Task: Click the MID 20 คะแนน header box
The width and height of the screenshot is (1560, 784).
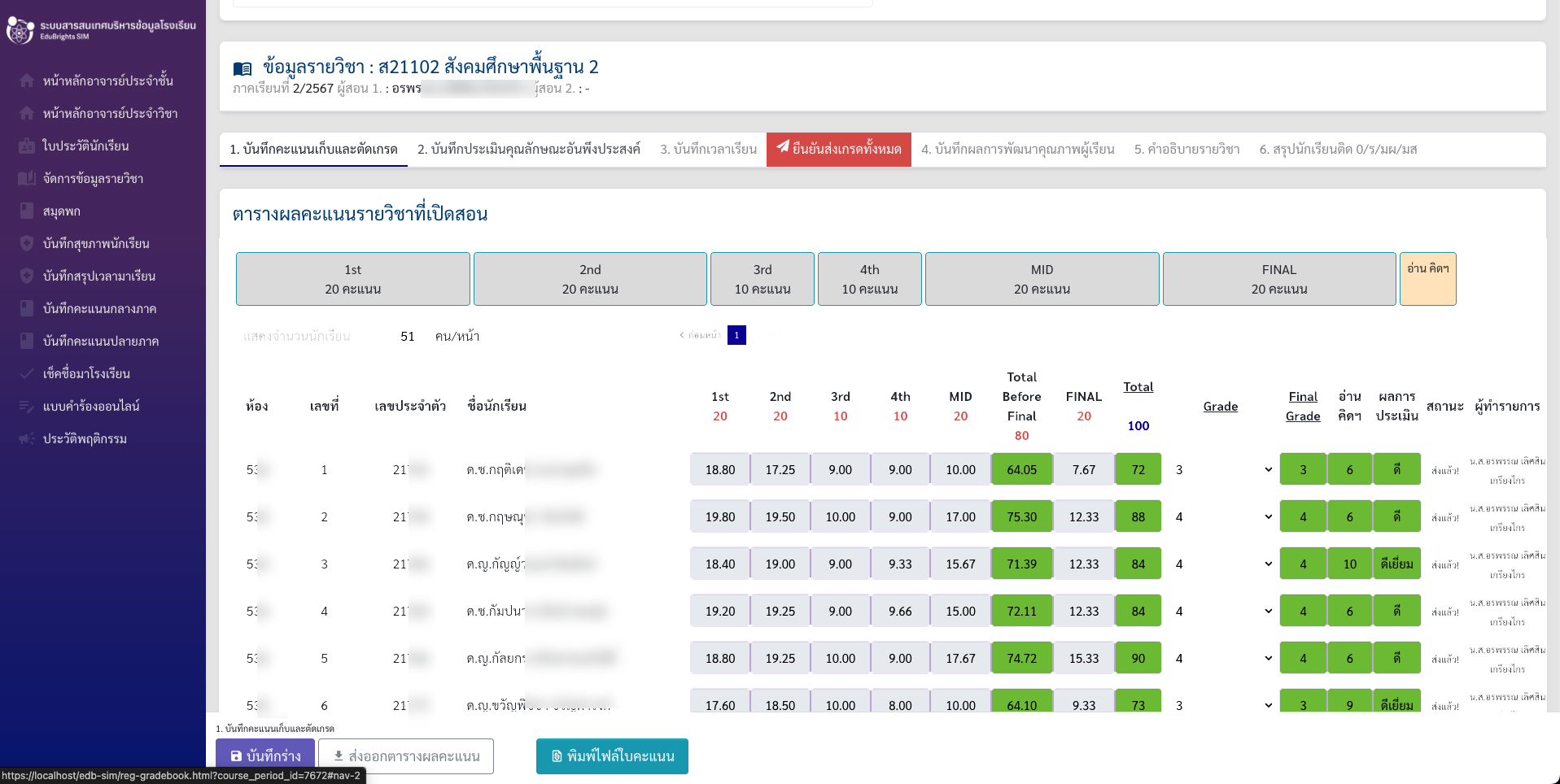Action: pyautogui.click(x=1042, y=279)
